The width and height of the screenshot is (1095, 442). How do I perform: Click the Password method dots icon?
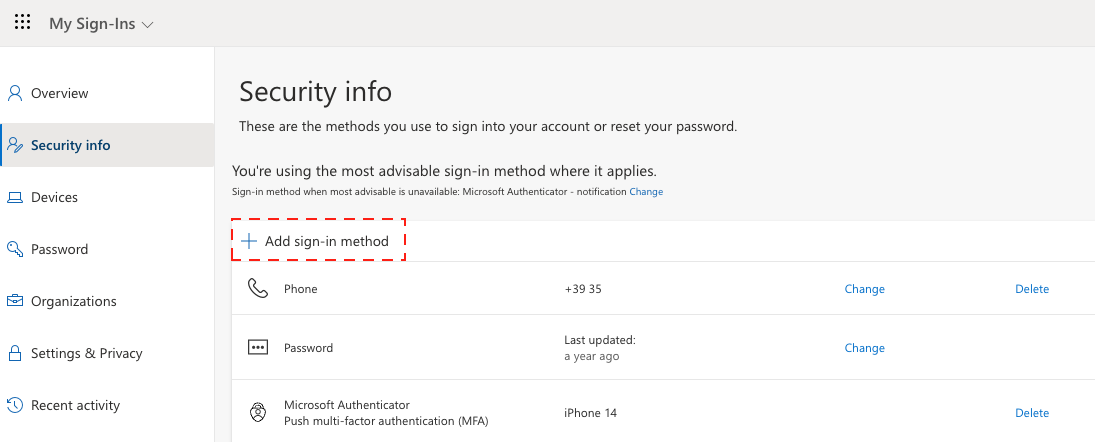(258, 348)
